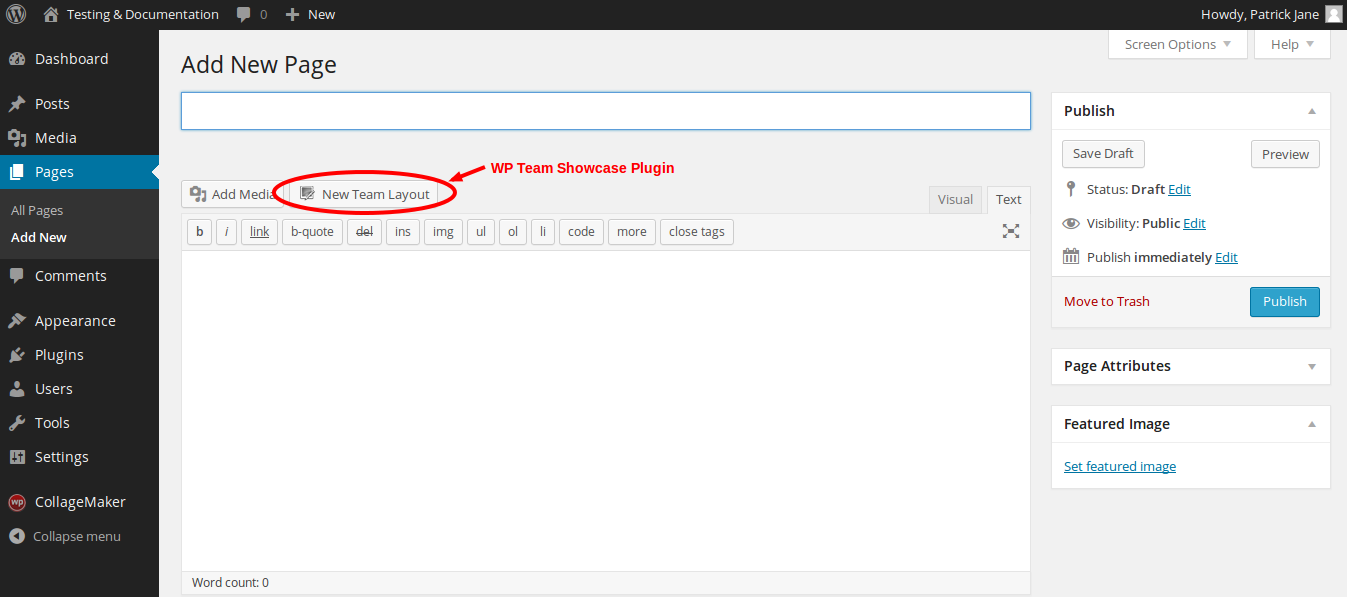The image size is (1347, 597).
Task: Click the close tags button
Action: [697, 232]
